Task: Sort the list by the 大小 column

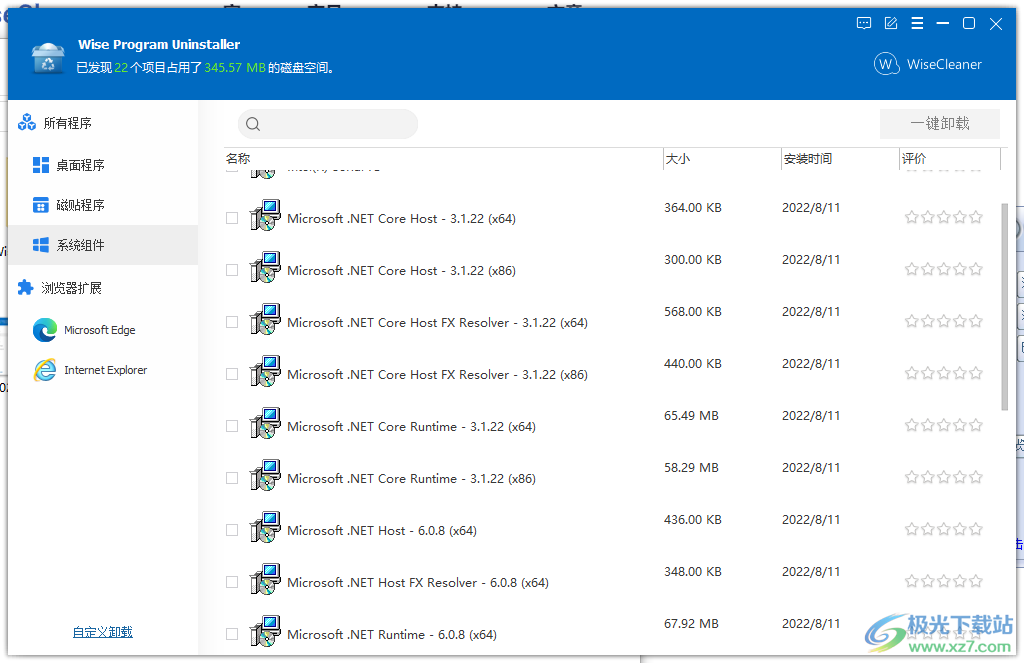Action: coord(676,158)
